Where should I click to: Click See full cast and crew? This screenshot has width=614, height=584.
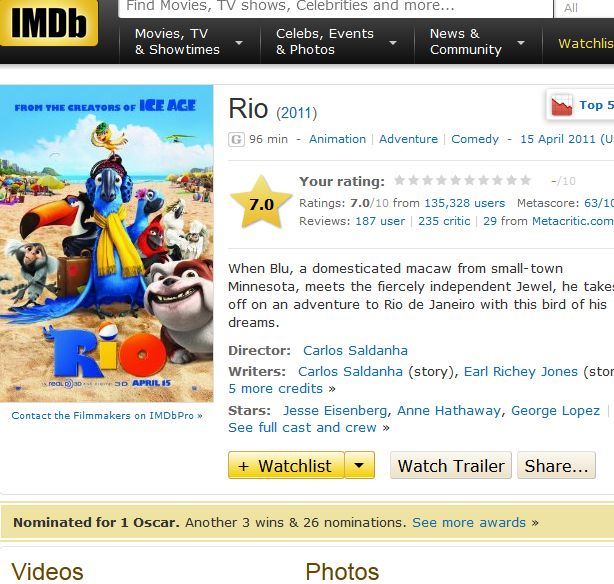click(x=302, y=427)
